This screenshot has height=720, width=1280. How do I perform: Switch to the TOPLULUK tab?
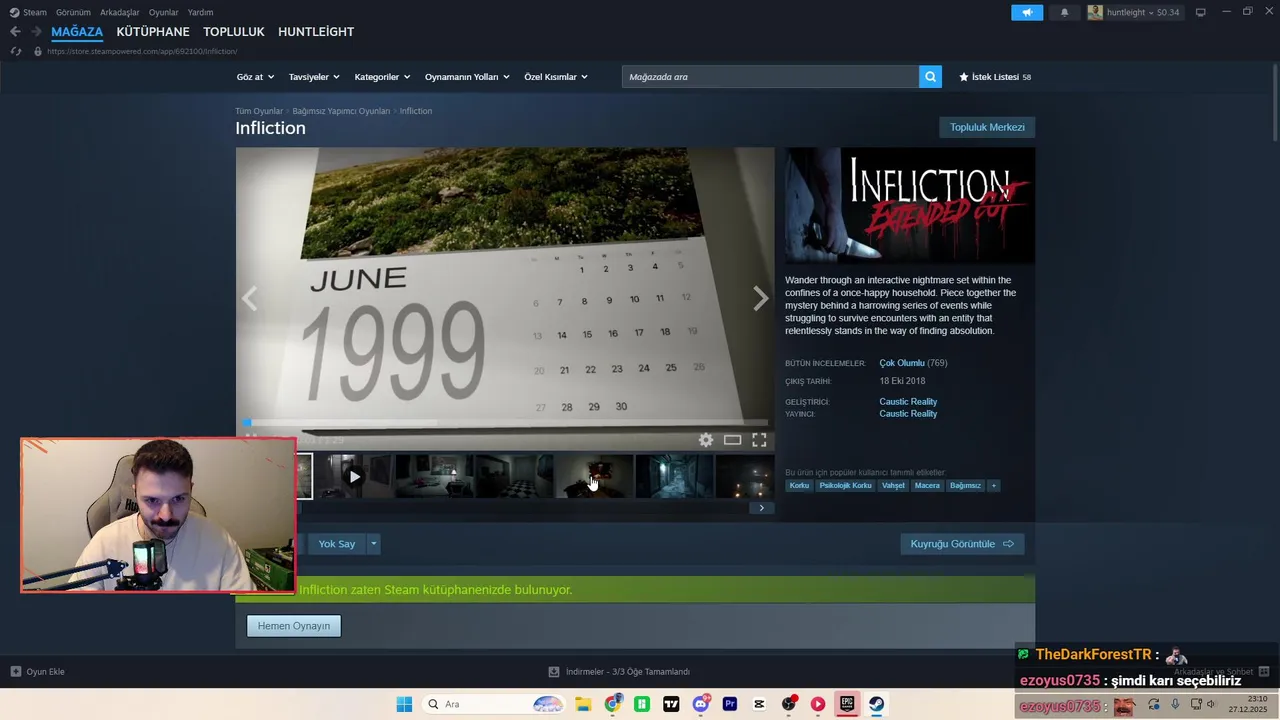pyautogui.click(x=234, y=32)
